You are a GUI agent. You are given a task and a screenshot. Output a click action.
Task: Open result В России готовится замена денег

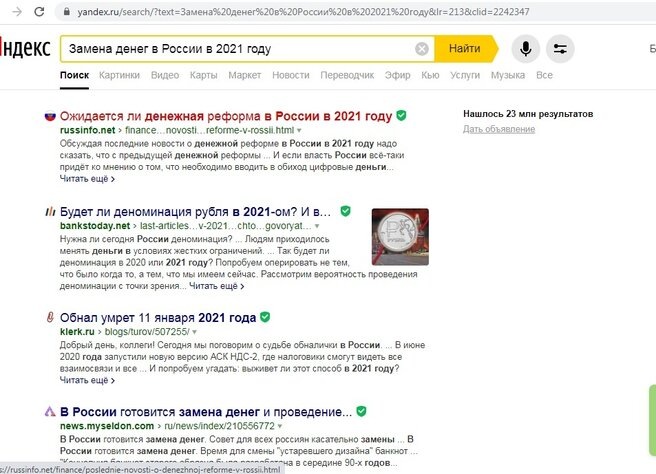click(206, 412)
